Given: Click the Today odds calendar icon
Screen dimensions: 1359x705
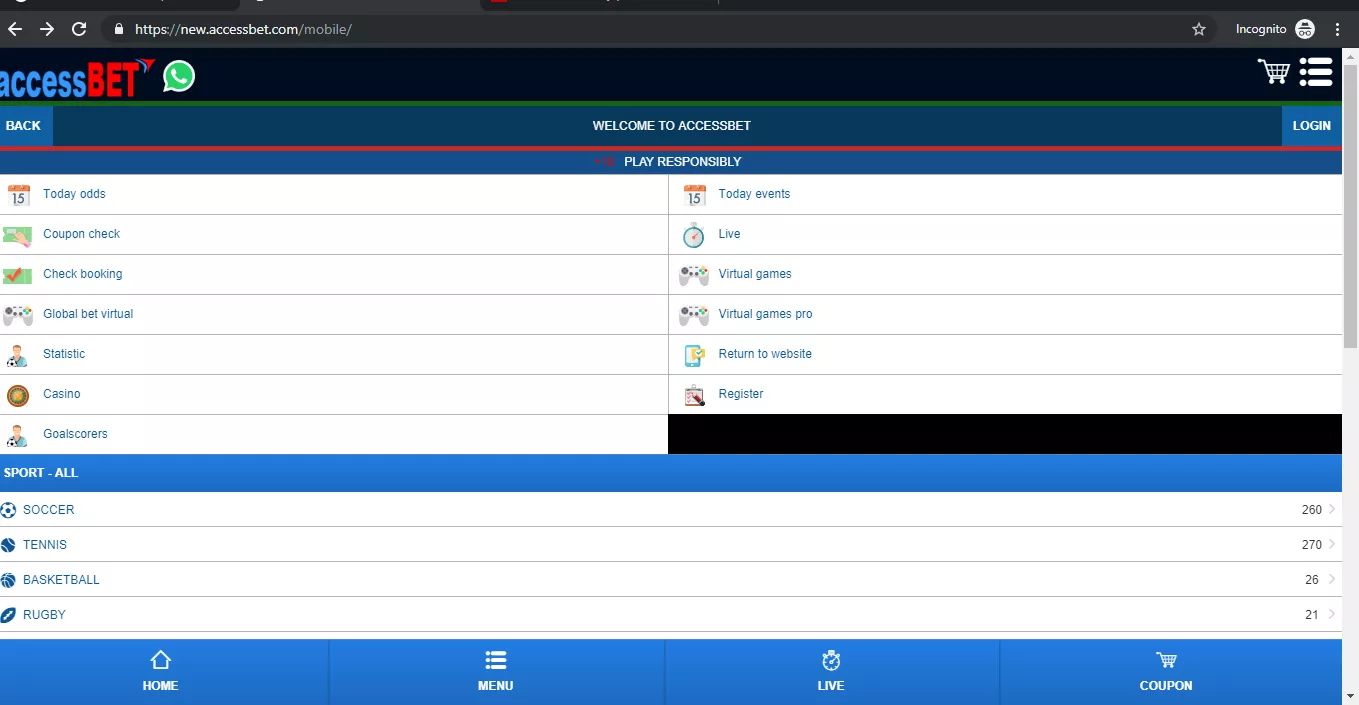Looking at the screenshot, I should [18, 195].
